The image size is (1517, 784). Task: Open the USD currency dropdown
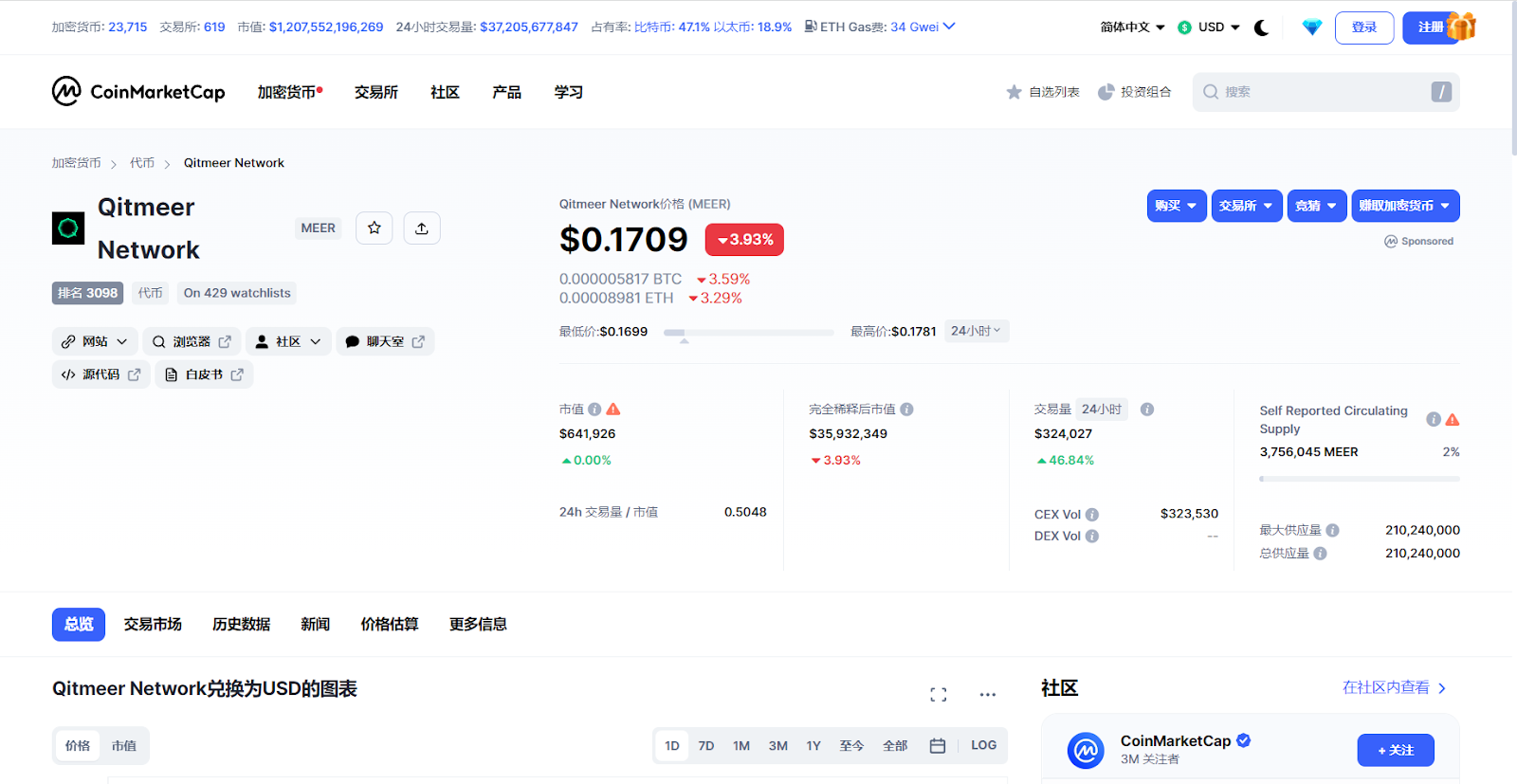pyautogui.click(x=1209, y=27)
